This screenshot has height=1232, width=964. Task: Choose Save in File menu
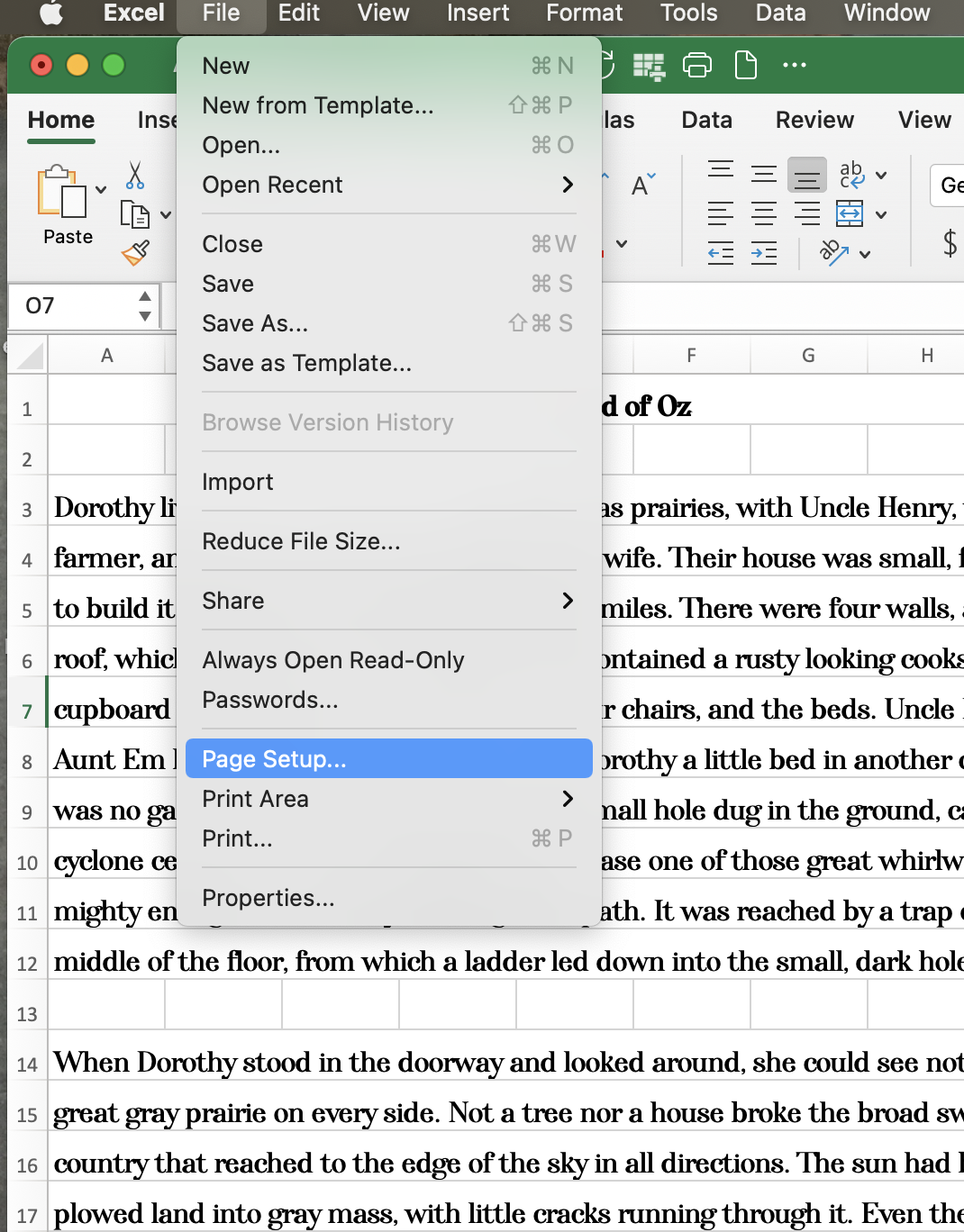[389, 284]
